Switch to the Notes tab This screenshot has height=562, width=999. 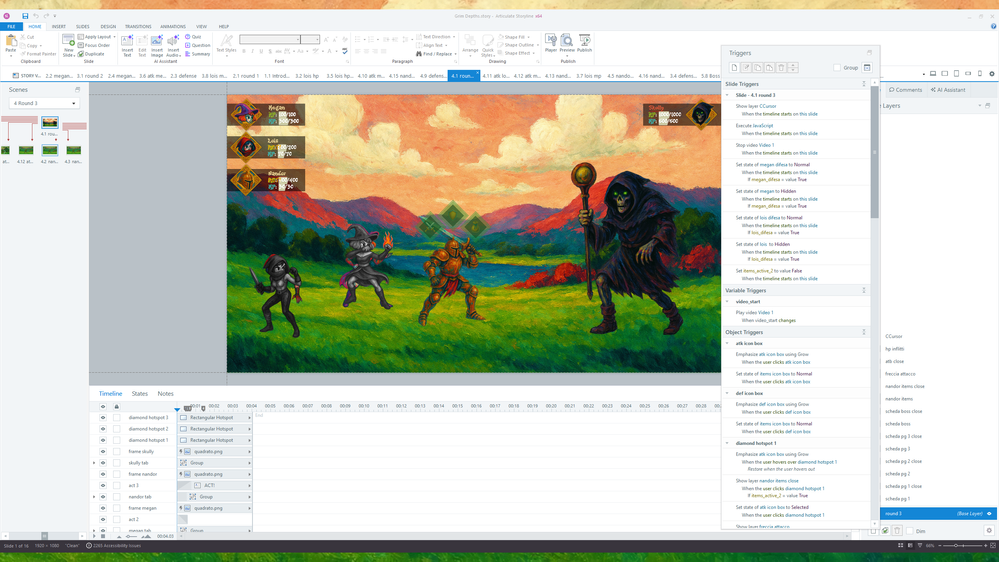(166, 394)
